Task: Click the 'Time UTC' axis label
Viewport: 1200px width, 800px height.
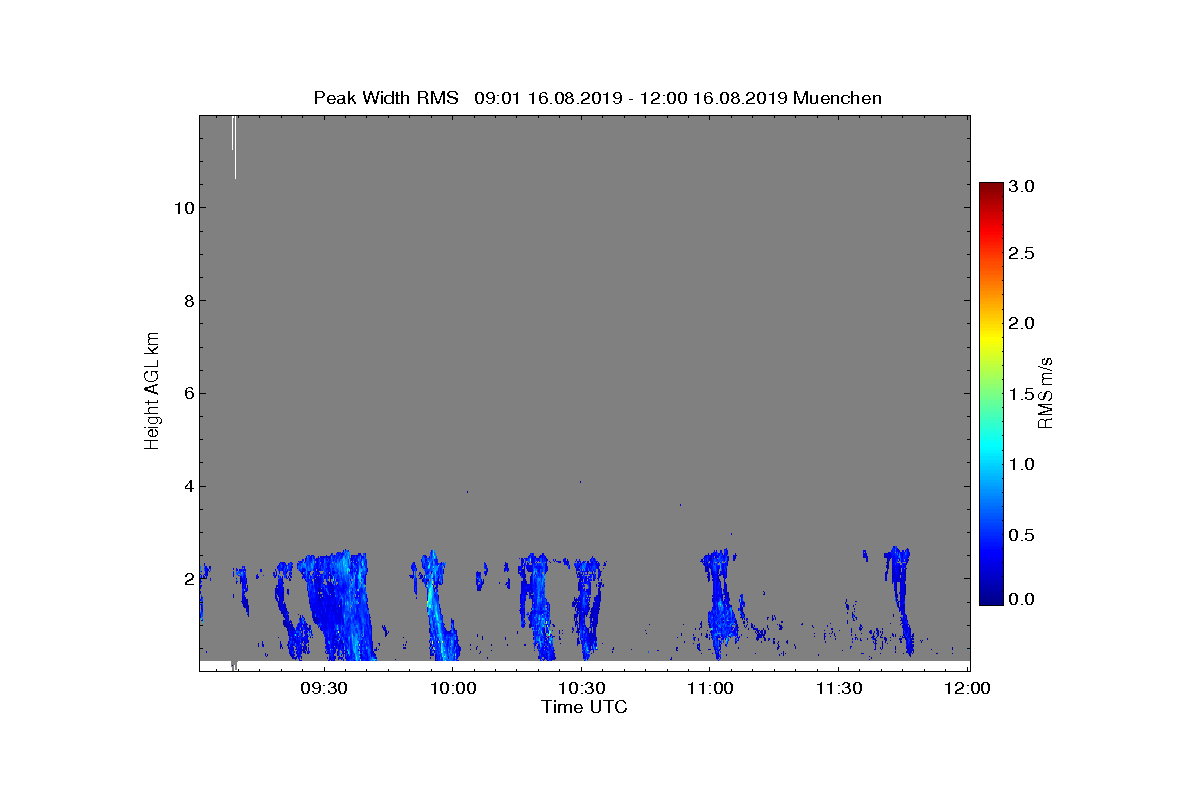Action: coord(585,707)
